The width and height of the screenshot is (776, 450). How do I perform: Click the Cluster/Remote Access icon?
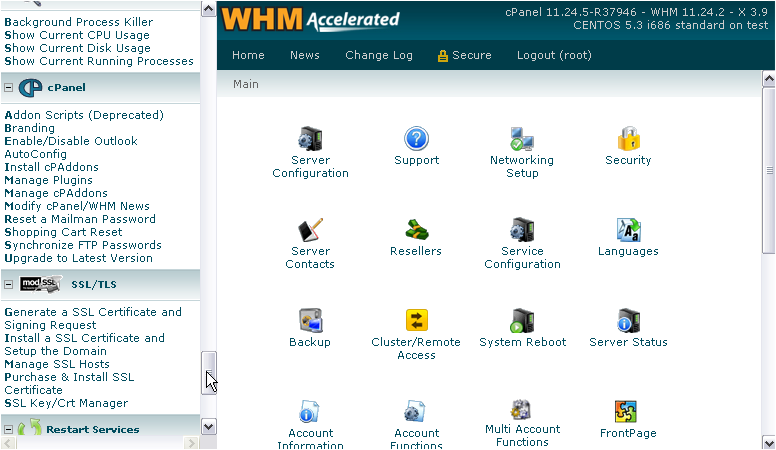[x=416, y=320]
